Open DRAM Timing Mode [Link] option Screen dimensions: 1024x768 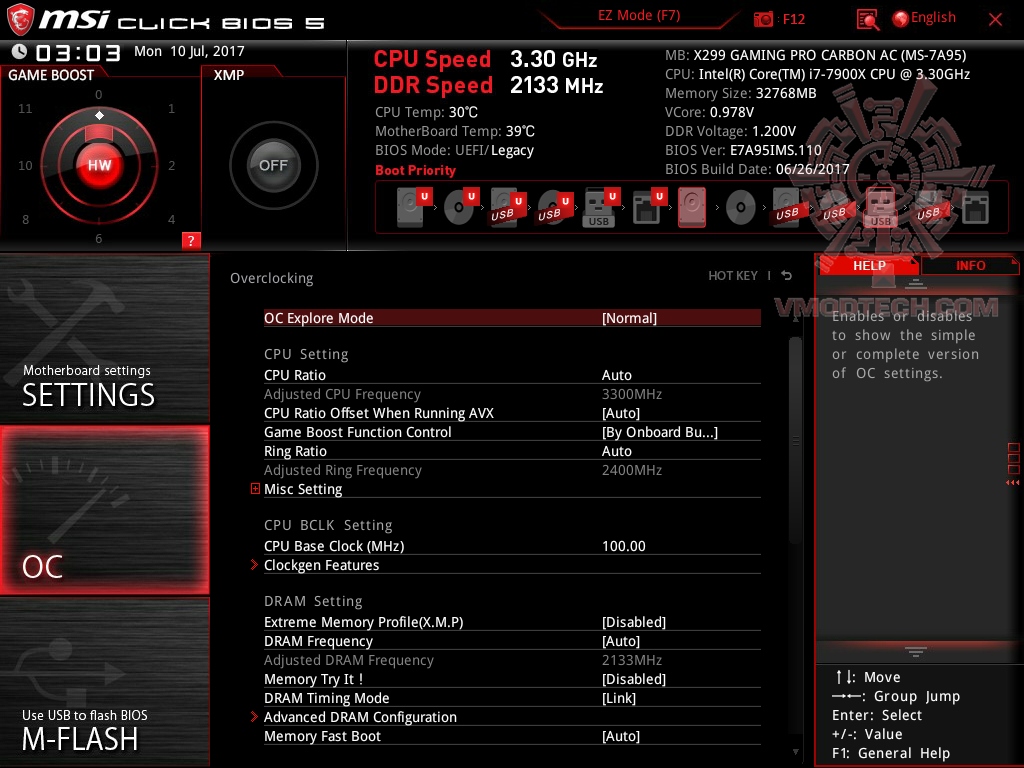(512, 697)
